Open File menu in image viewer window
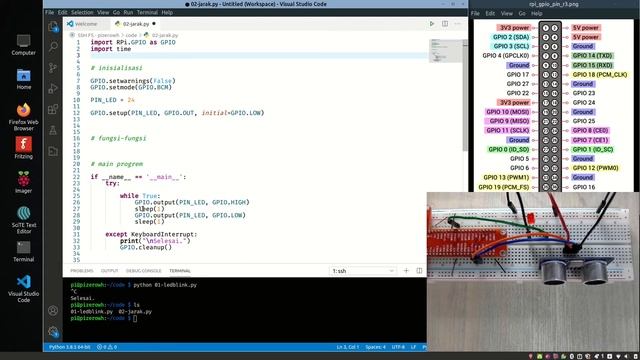Viewport: 640px width, 360px height. pyautogui.click(x=476, y=13)
